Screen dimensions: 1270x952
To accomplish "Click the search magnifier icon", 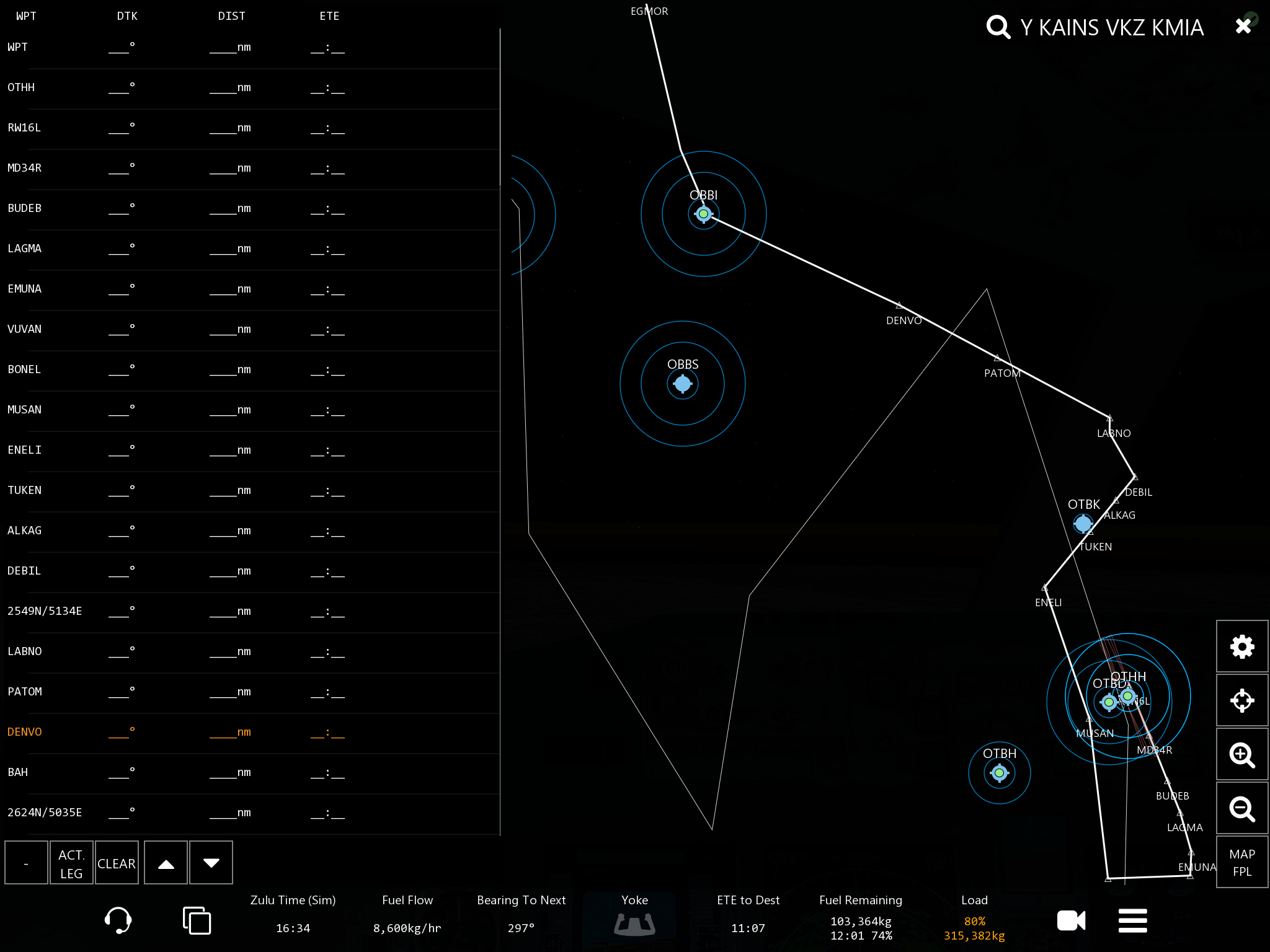I will pyautogui.click(x=998, y=27).
